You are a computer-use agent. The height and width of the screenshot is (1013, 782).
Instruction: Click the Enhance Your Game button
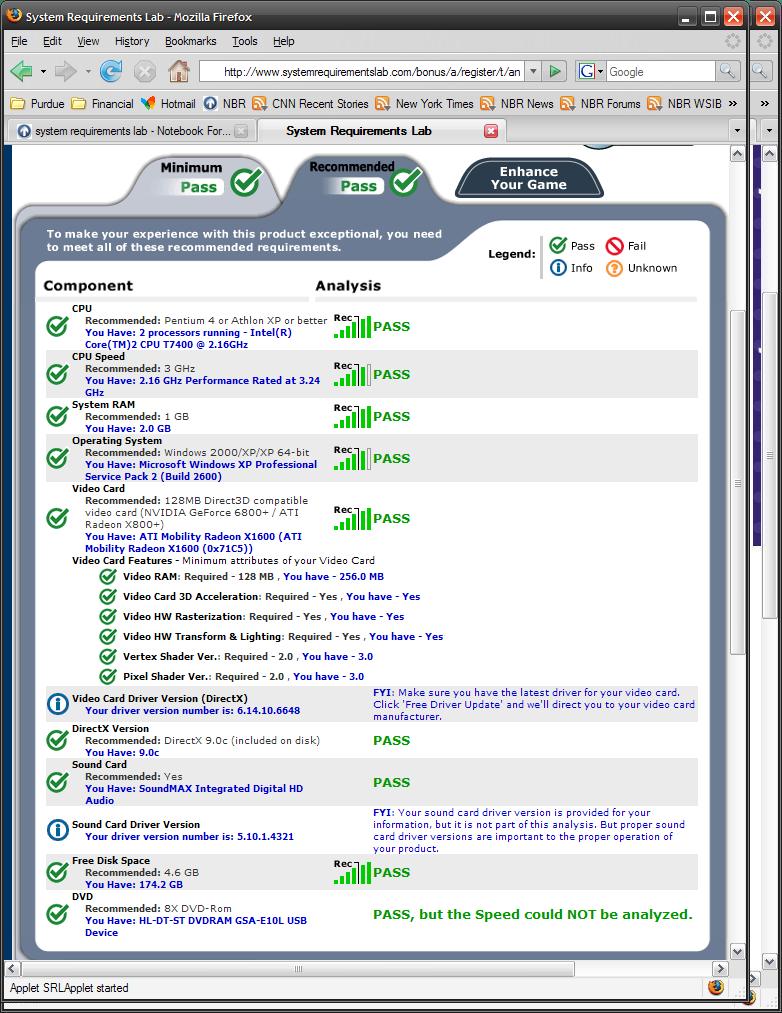click(529, 178)
